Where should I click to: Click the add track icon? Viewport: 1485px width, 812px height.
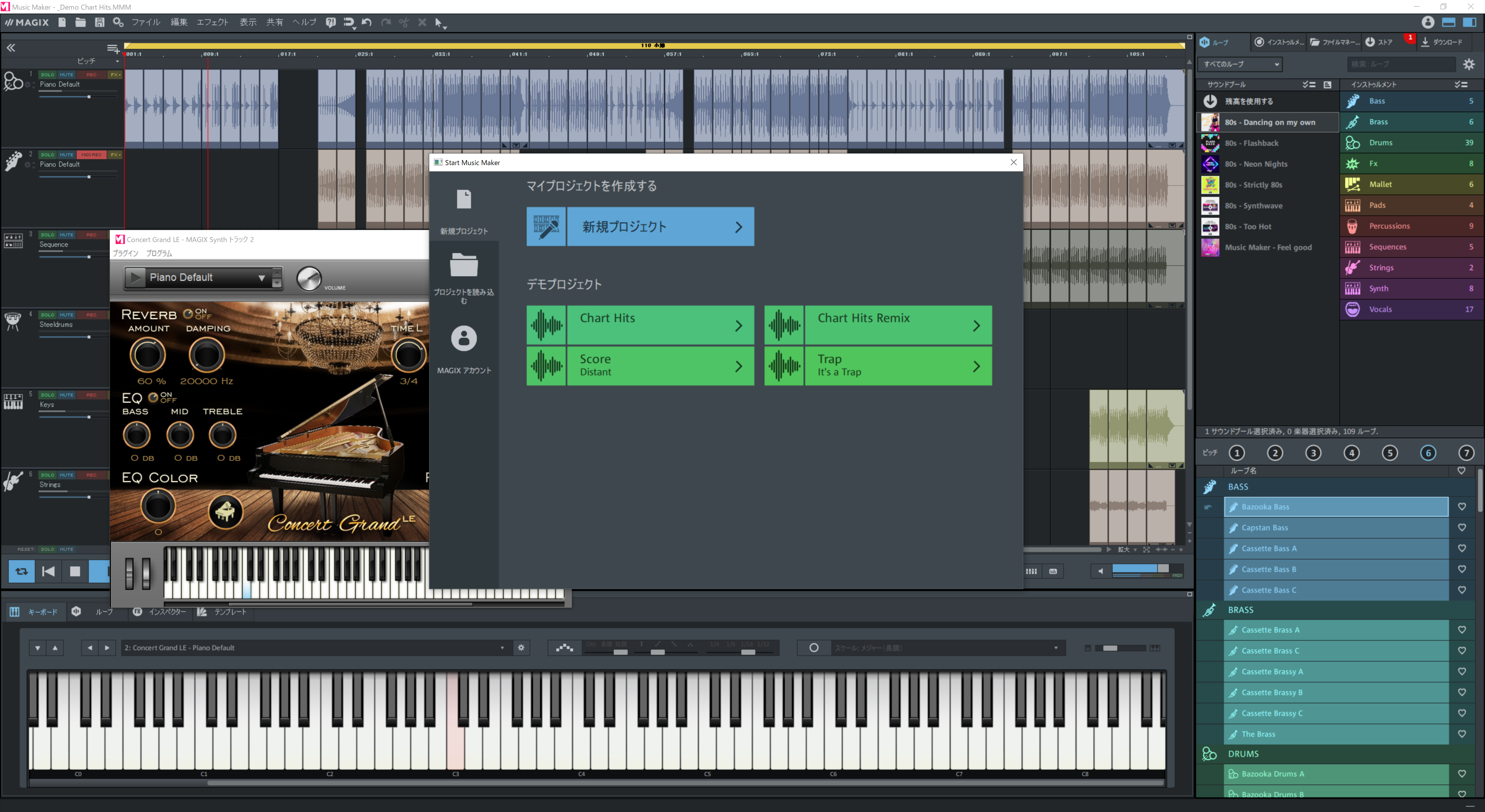pyautogui.click(x=113, y=48)
